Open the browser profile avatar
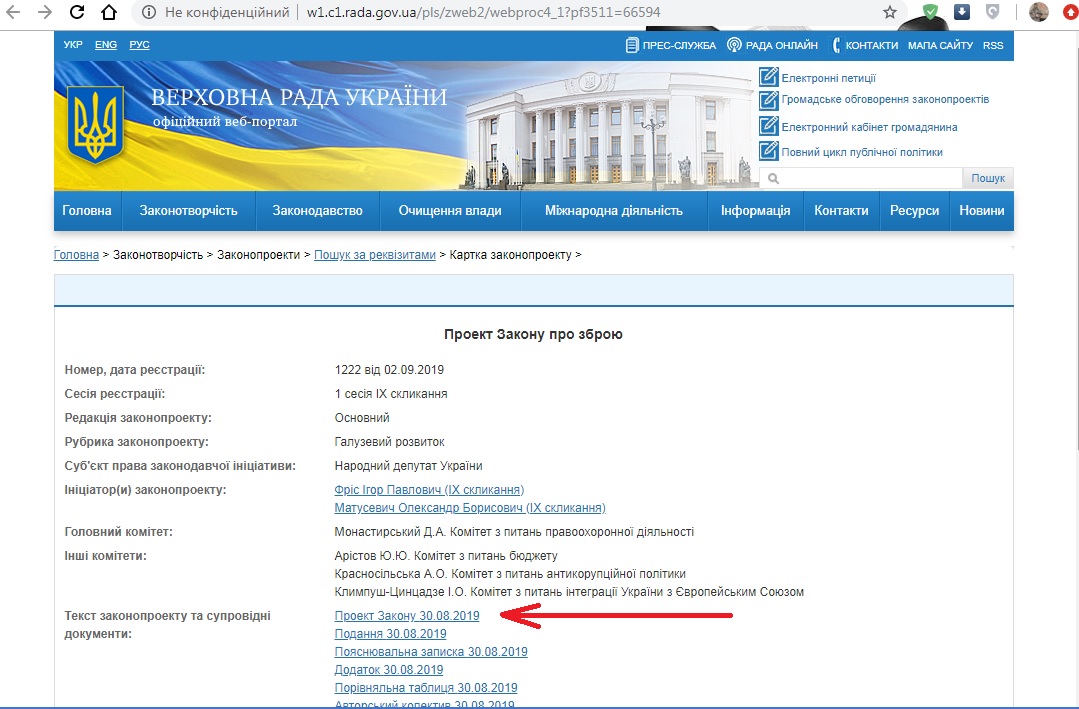Viewport: 1079px width, 709px height. tap(1038, 12)
